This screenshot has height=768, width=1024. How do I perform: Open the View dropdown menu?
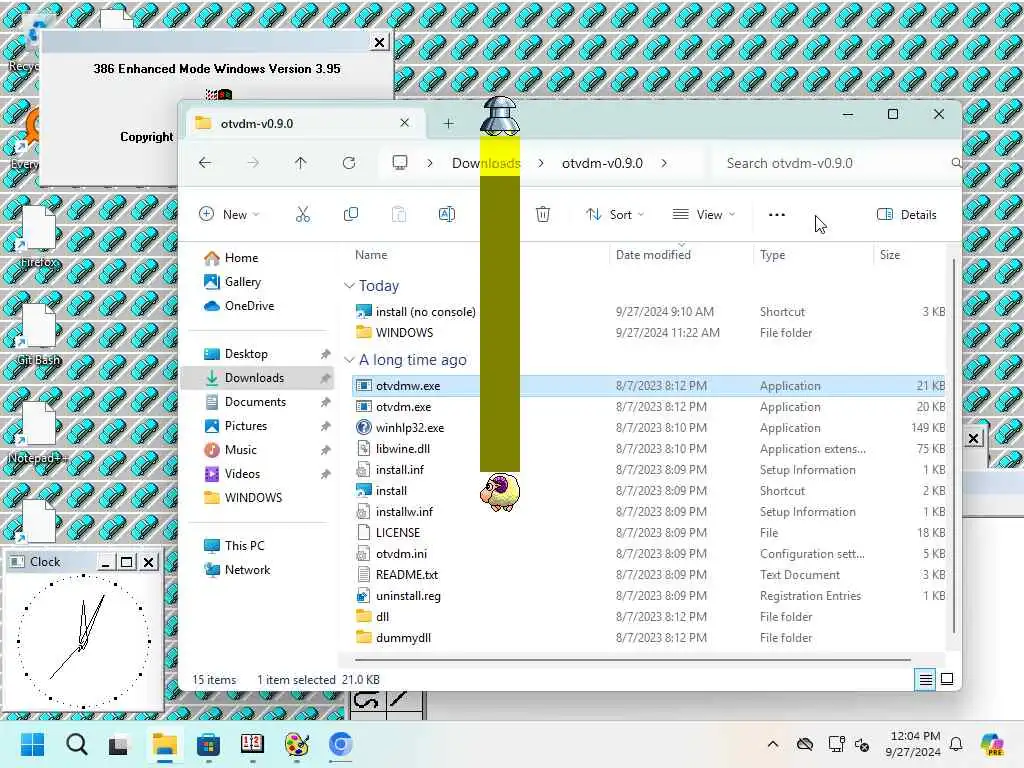pyautogui.click(x=704, y=214)
